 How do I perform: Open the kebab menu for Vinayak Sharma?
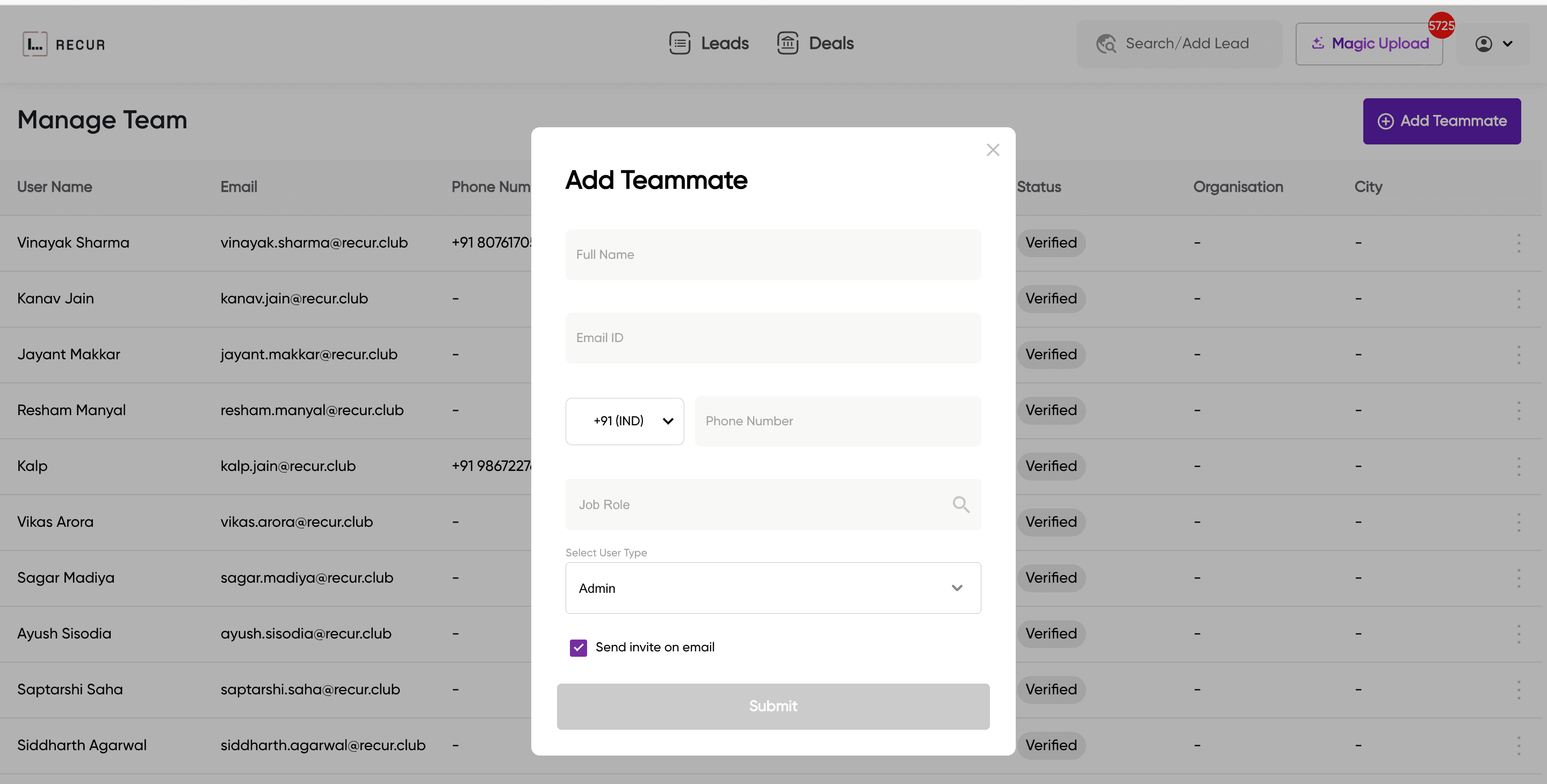[x=1520, y=243]
